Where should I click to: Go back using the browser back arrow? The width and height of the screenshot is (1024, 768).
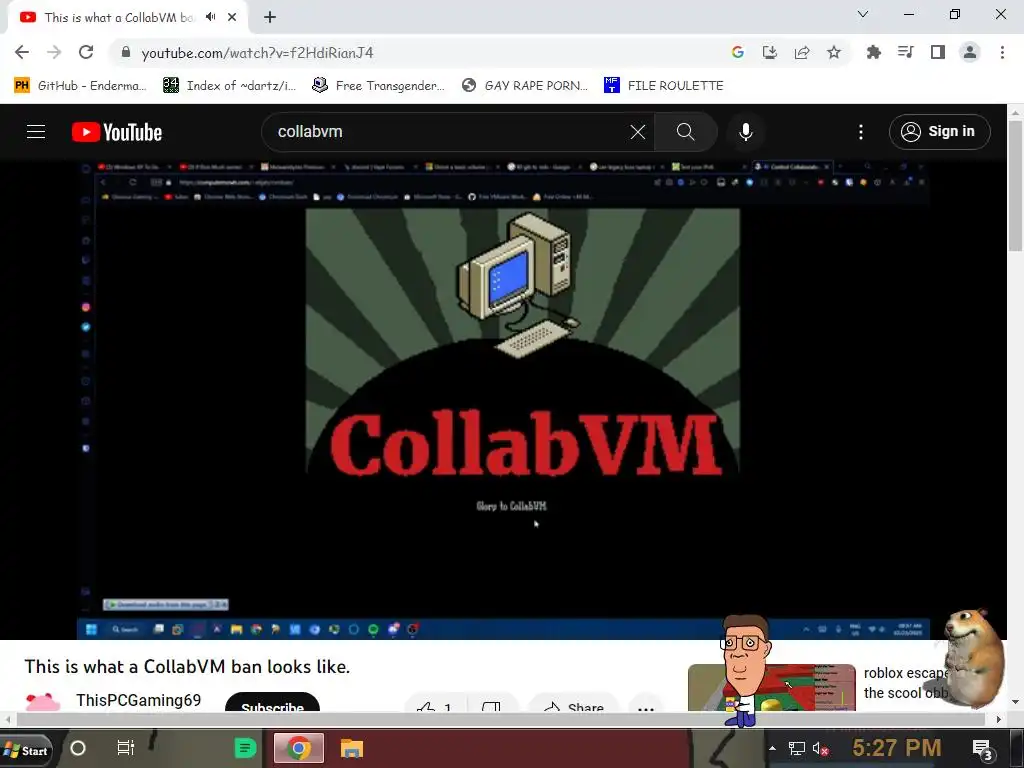22,52
